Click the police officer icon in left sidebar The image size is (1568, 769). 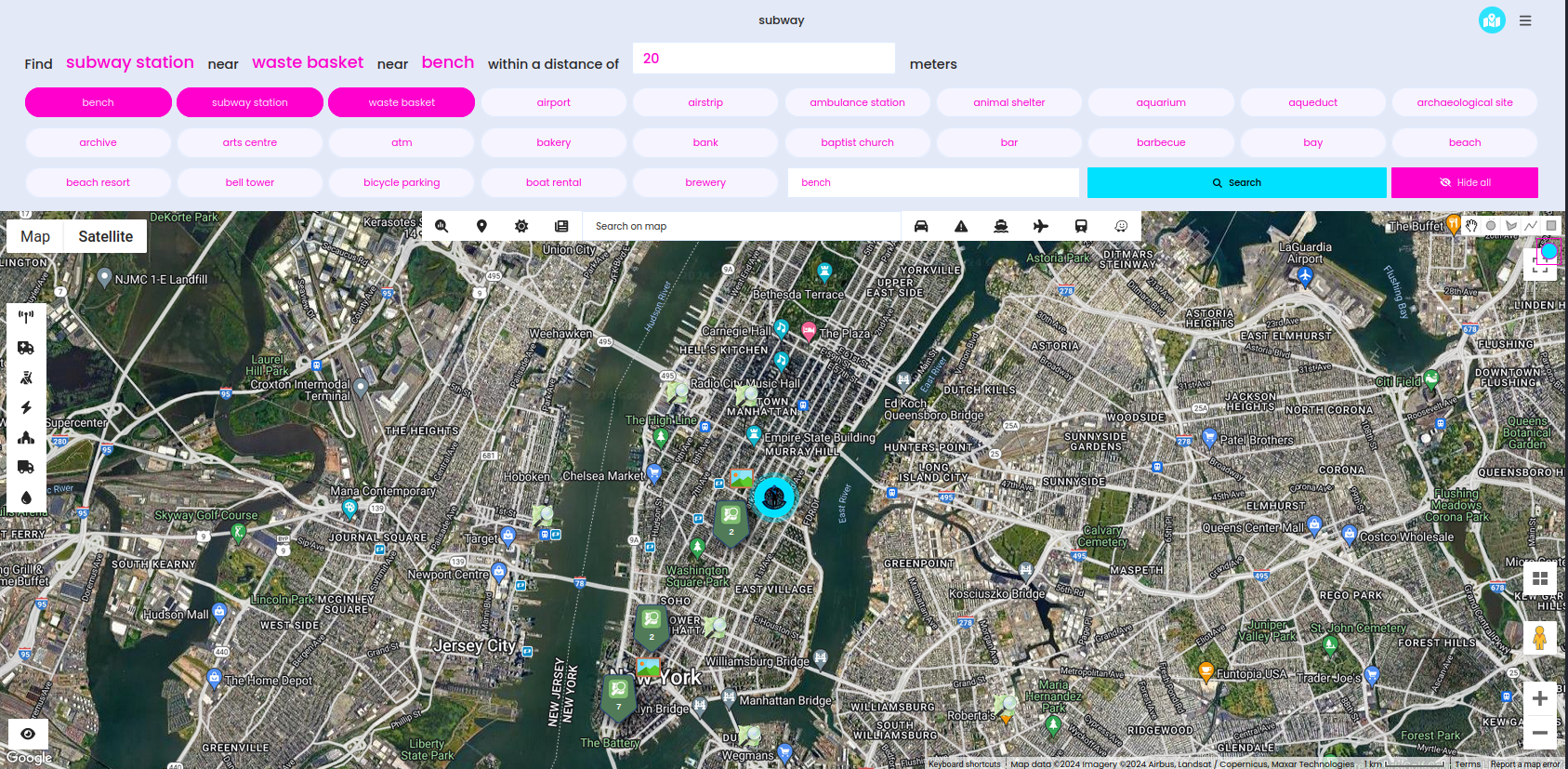[26, 378]
